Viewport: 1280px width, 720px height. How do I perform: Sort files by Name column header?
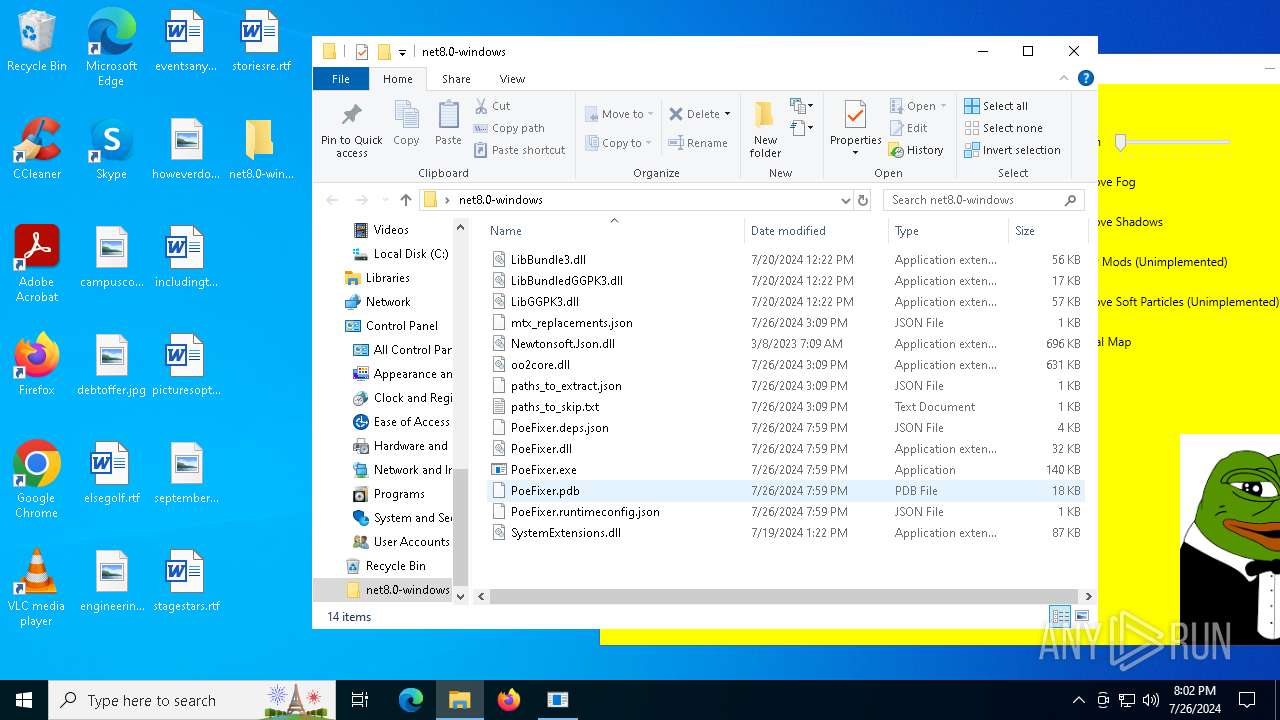[x=613, y=231]
